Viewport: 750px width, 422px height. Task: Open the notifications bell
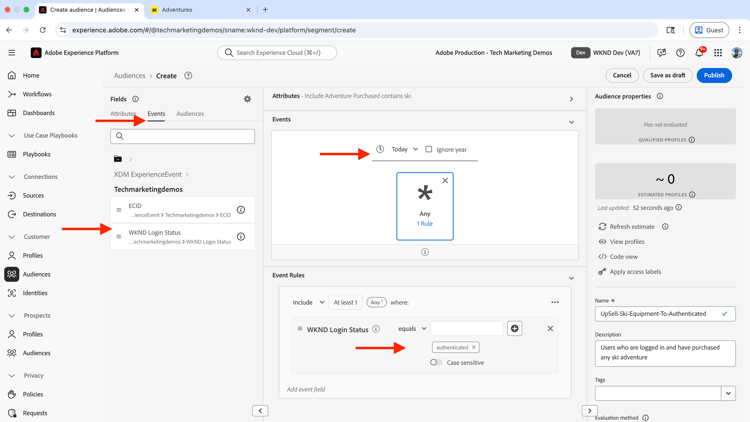pyautogui.click(x=699, y=53)
